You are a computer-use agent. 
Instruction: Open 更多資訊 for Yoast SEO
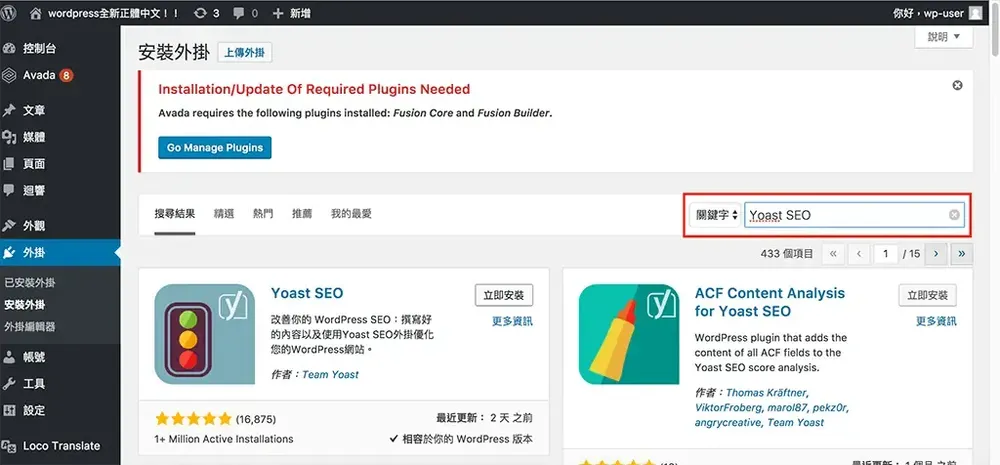pos(512,321)
